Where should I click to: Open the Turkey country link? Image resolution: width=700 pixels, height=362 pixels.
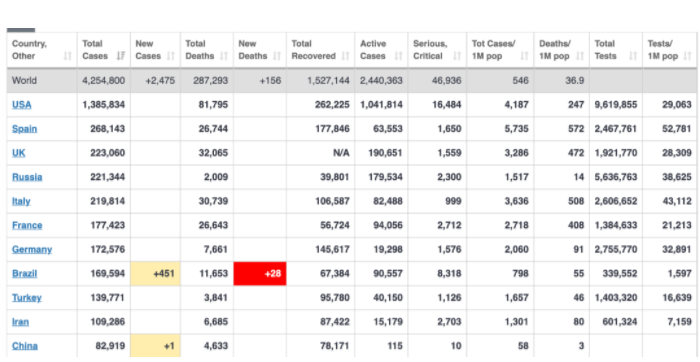coord(27,298)
